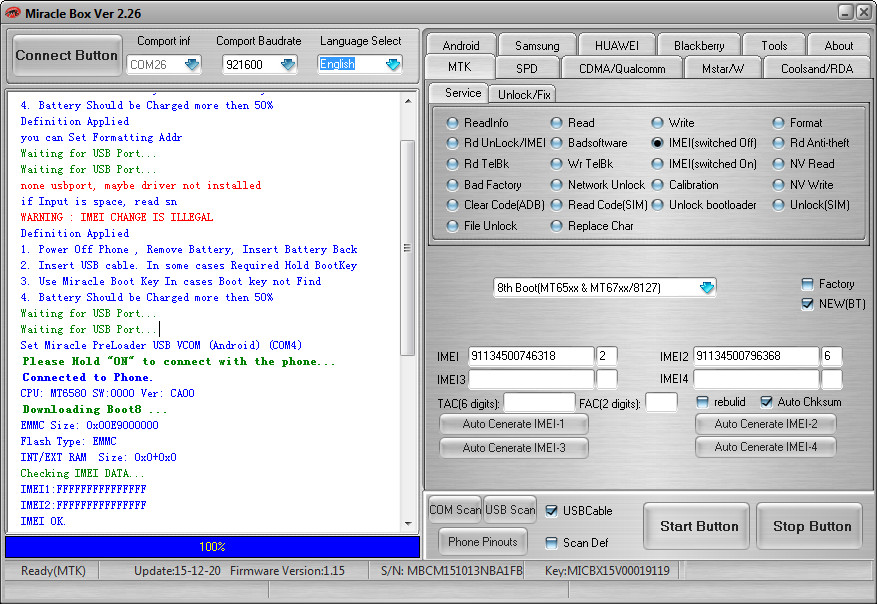Select the MTK tab

(460, 67)
